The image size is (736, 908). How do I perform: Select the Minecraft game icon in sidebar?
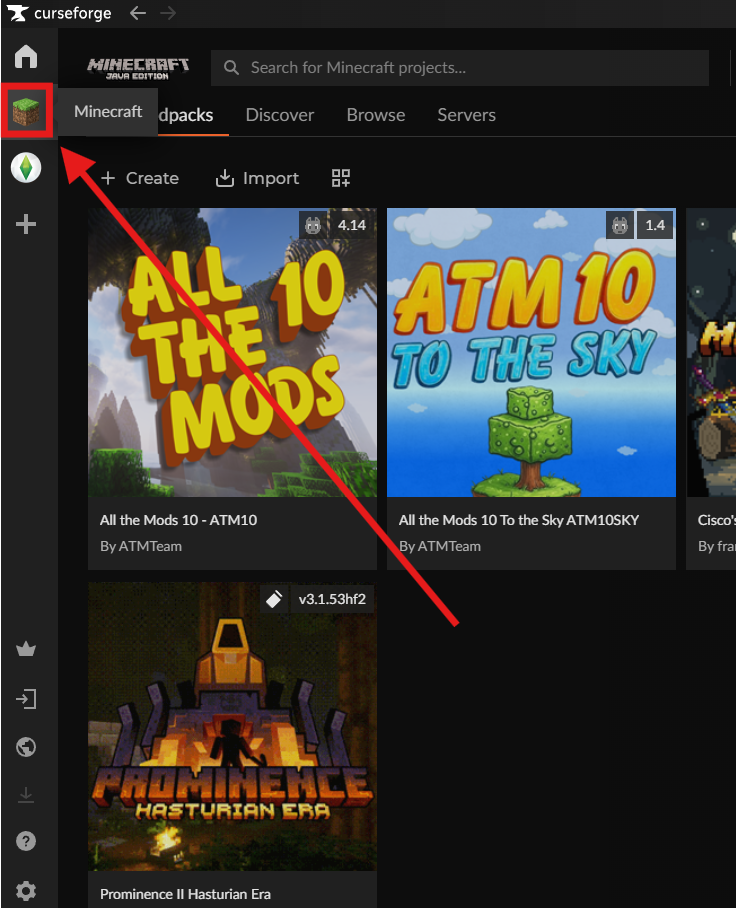[27, 112]
